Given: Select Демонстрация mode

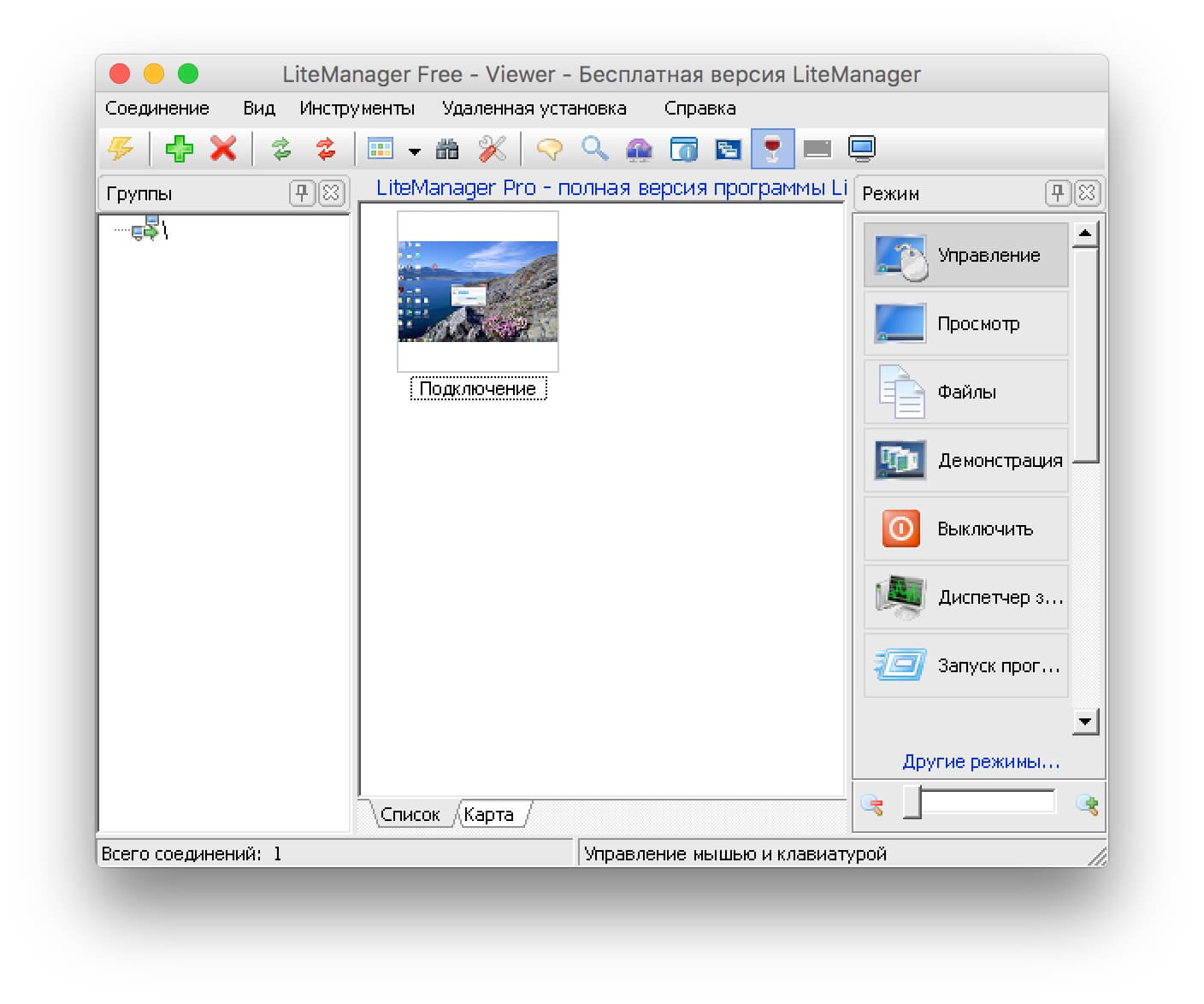Looking at the screenshot, I should [x=966, y=460].
